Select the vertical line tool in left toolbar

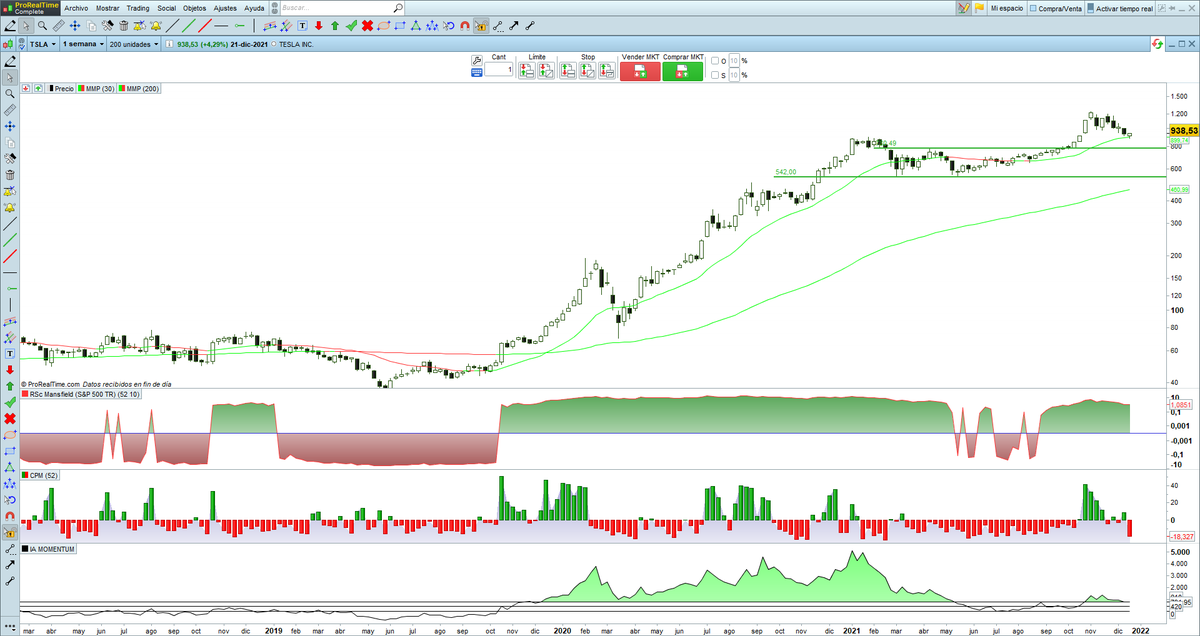click(x=9, y=305)
